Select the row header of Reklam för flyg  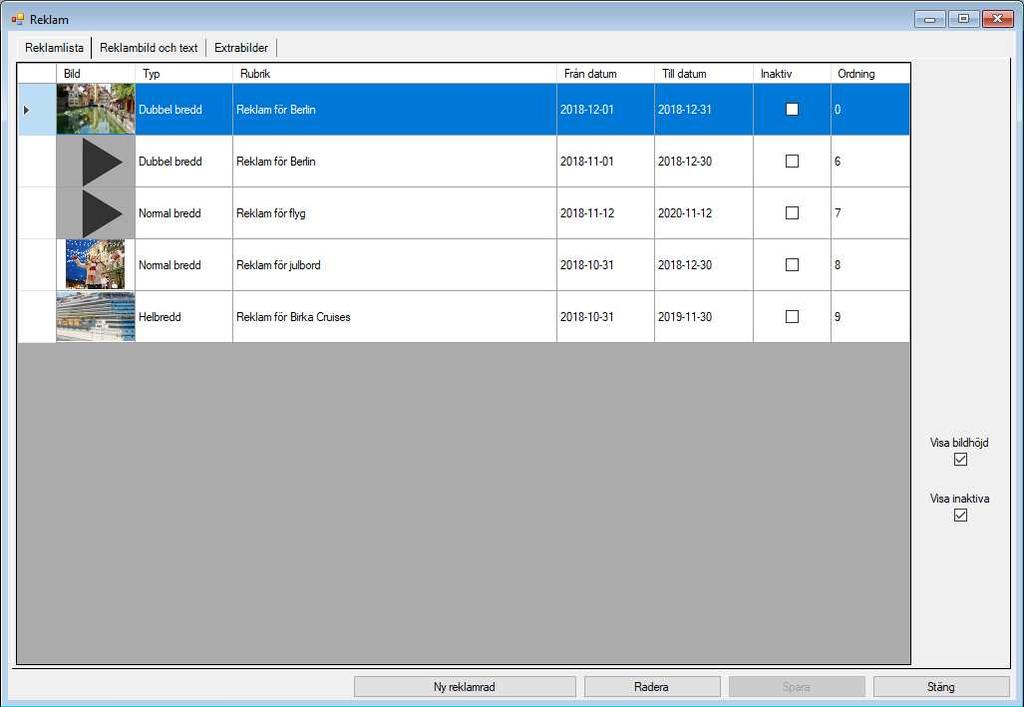click(x=37, y=213)
